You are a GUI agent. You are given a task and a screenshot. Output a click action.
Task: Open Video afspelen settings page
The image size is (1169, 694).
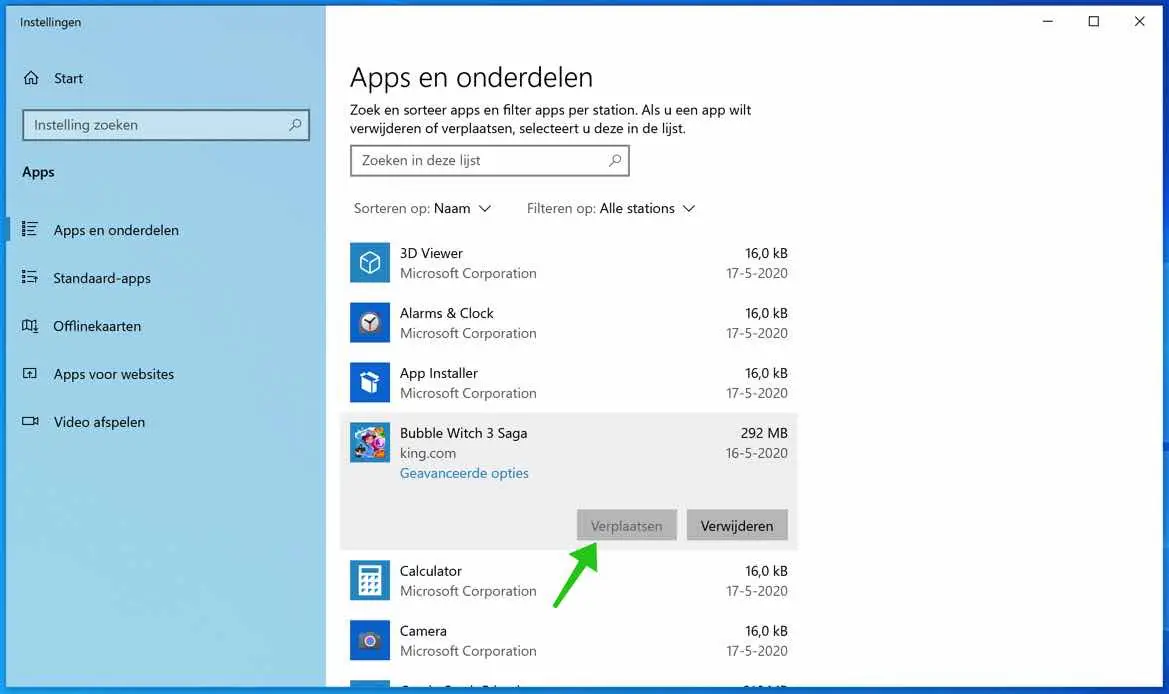[x=99, y=422]
